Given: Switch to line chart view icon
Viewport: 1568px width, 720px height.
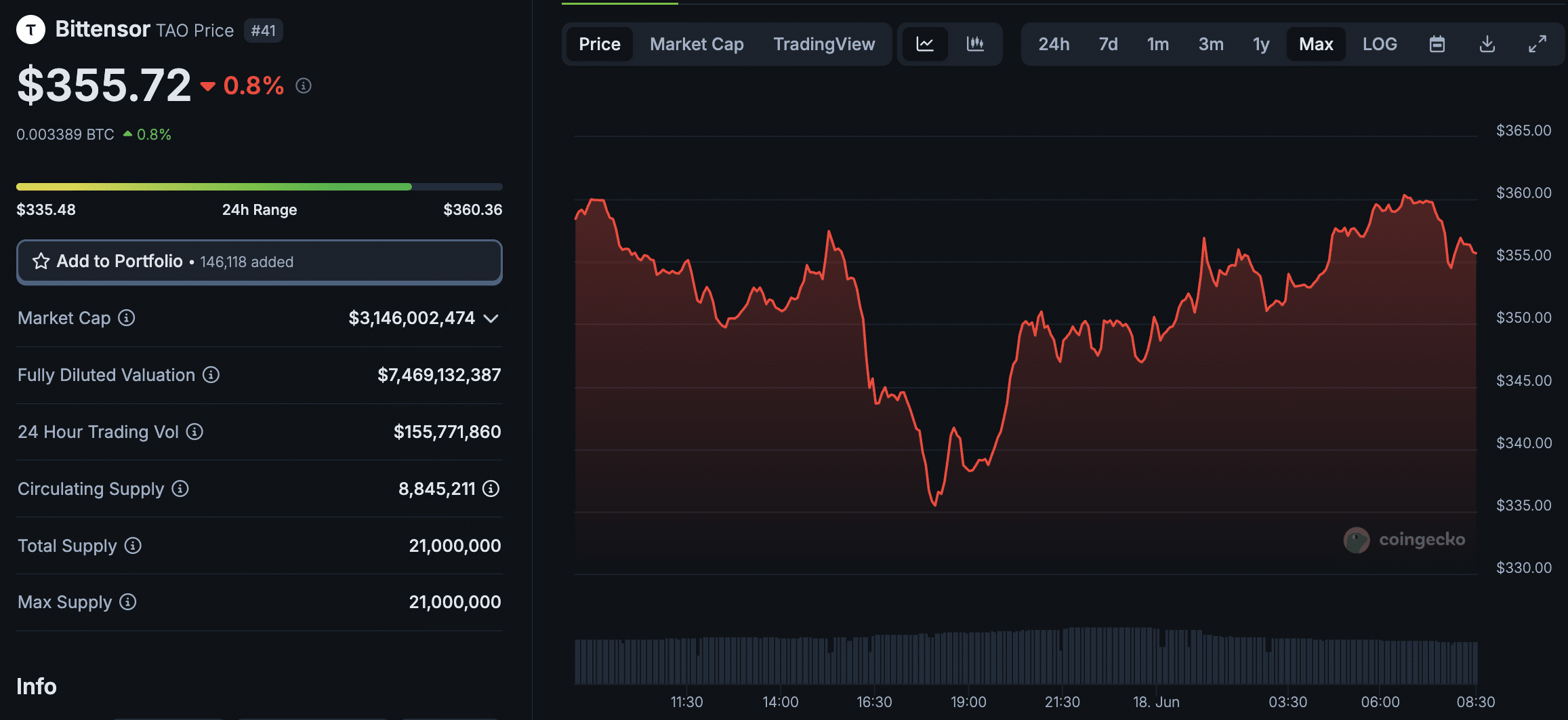Looking at the screenshot, I should (x=925, y=44).
